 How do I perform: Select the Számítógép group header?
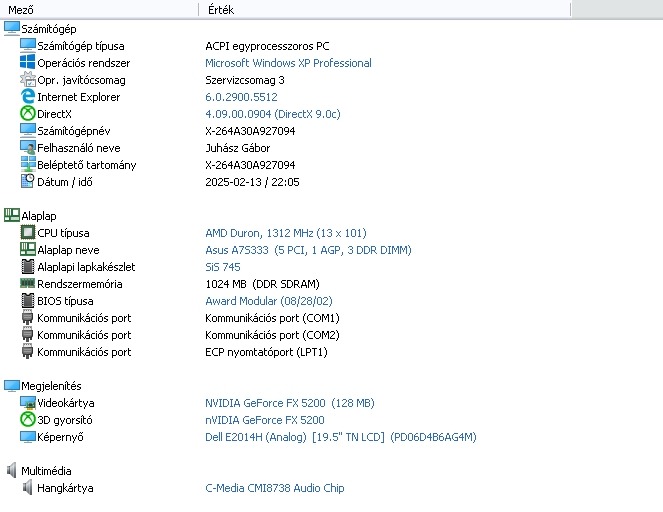point(48,29)
